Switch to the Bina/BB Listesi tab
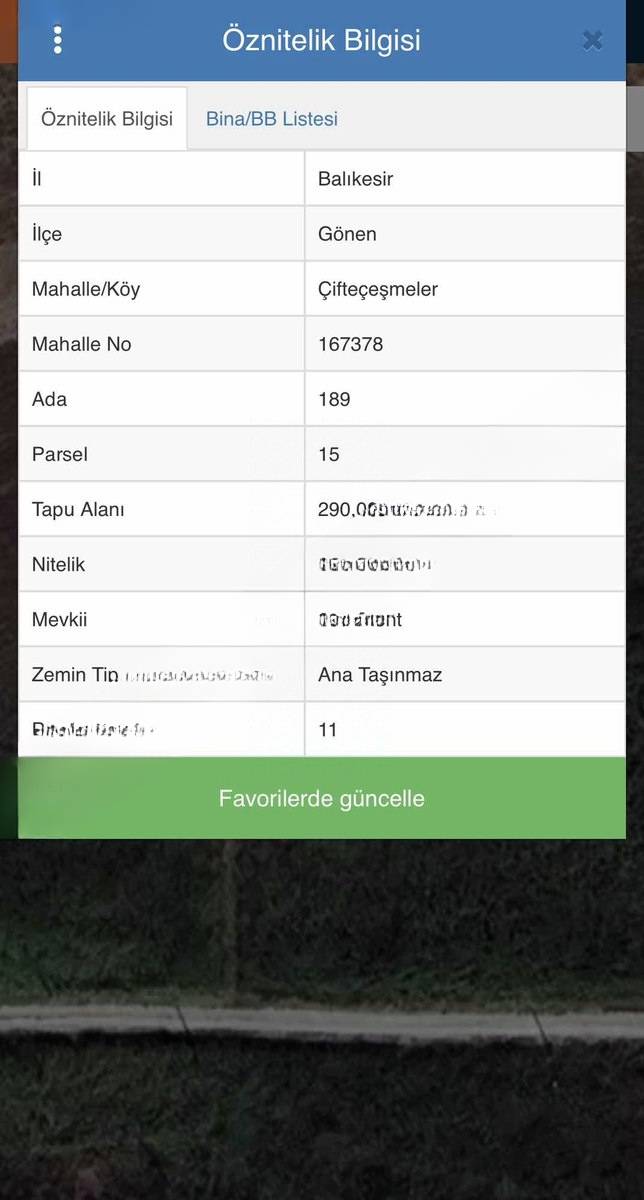Image resolution: width=644 pixels, height=1200 pixels. pyautogui.click(x=272, y=118)
